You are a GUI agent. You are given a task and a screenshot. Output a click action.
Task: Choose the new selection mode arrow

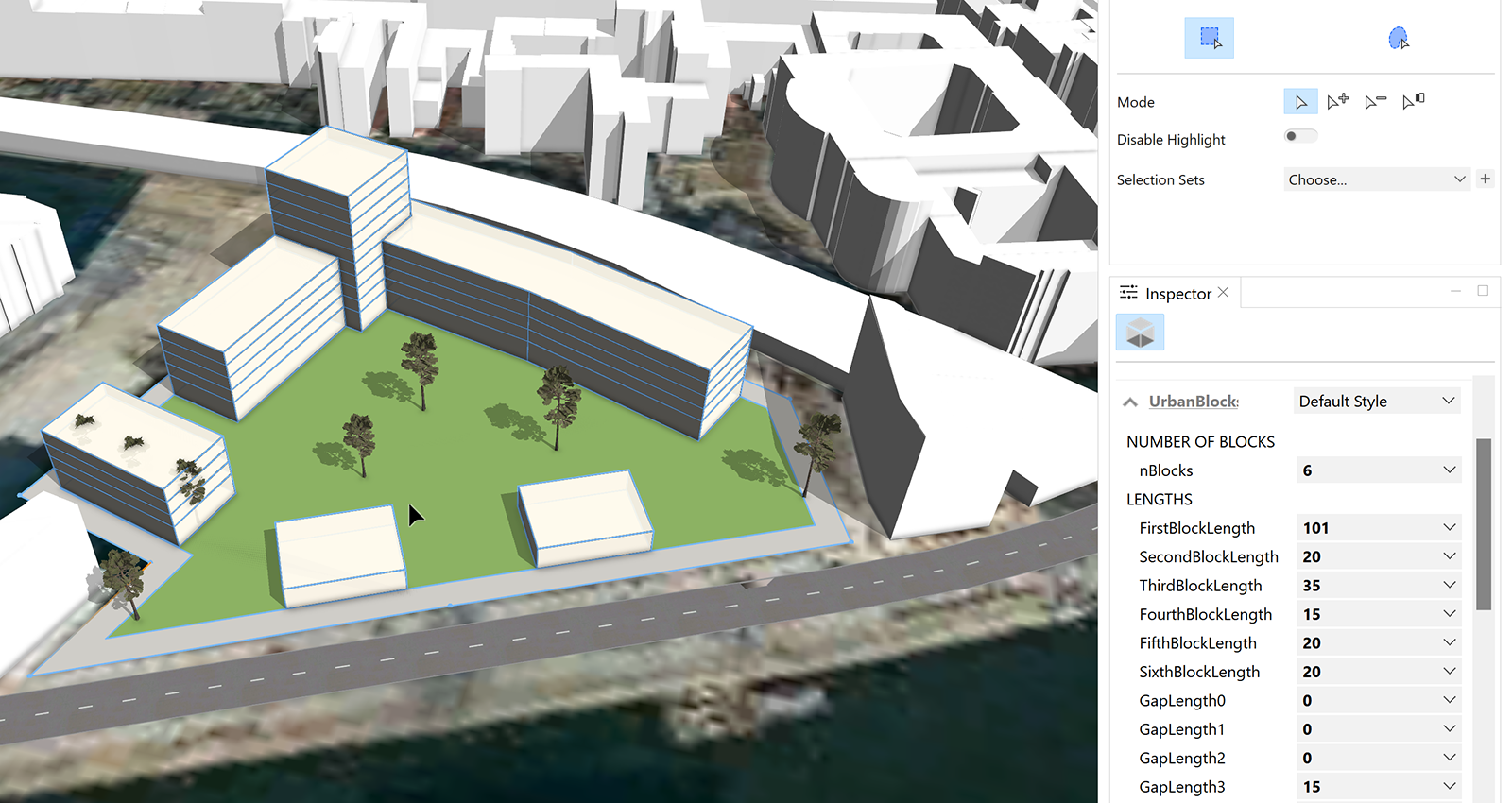tap(1300, 102)
